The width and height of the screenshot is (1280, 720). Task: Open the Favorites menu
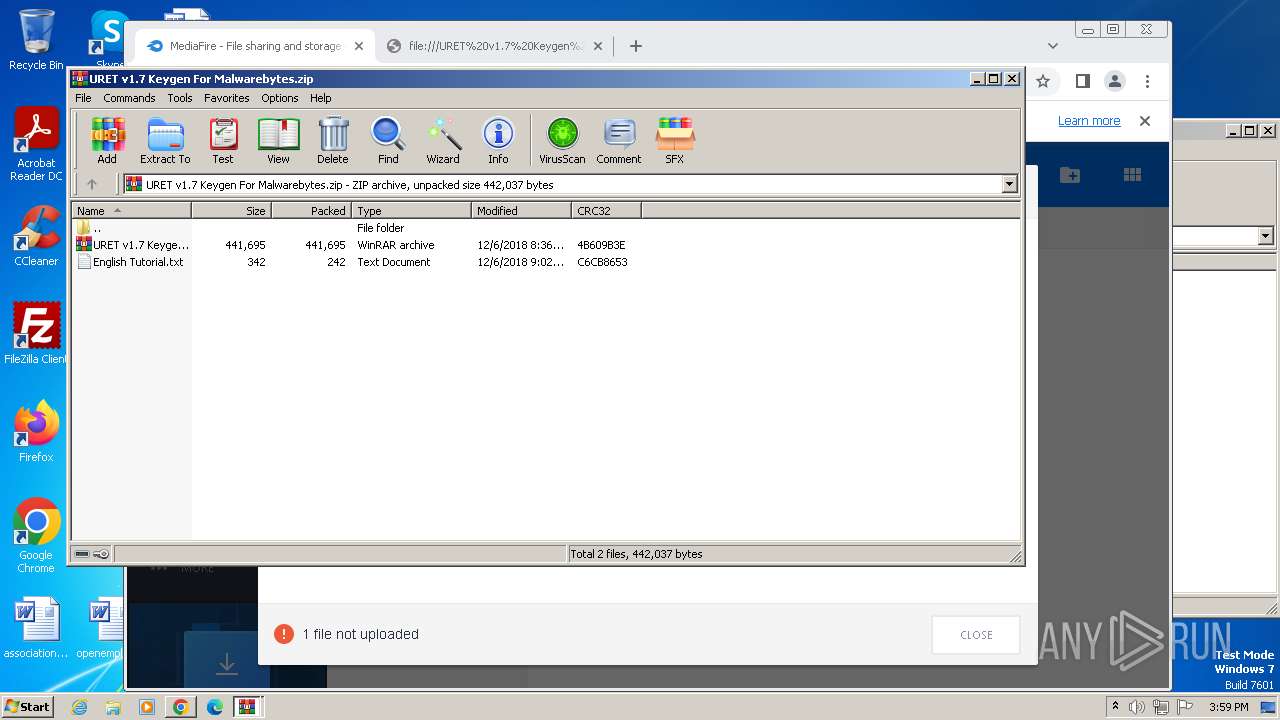pos(227,98)
